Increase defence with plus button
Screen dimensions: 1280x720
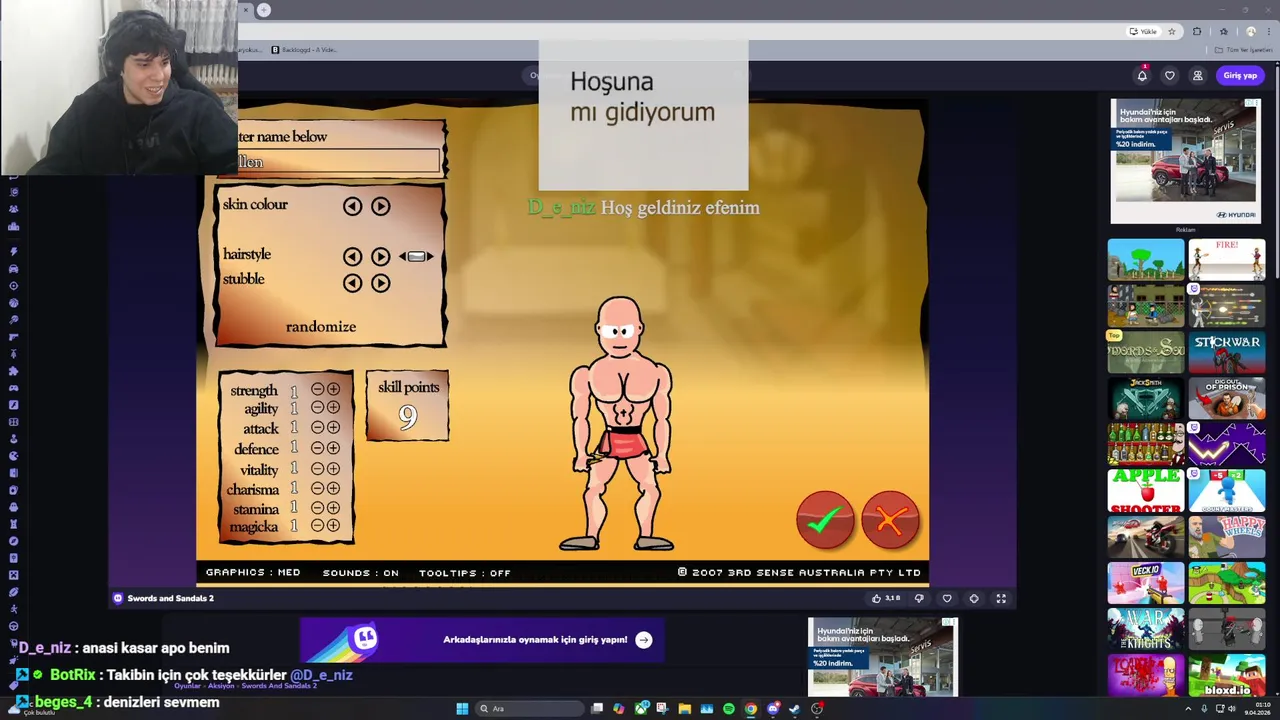tap(333, 448)
